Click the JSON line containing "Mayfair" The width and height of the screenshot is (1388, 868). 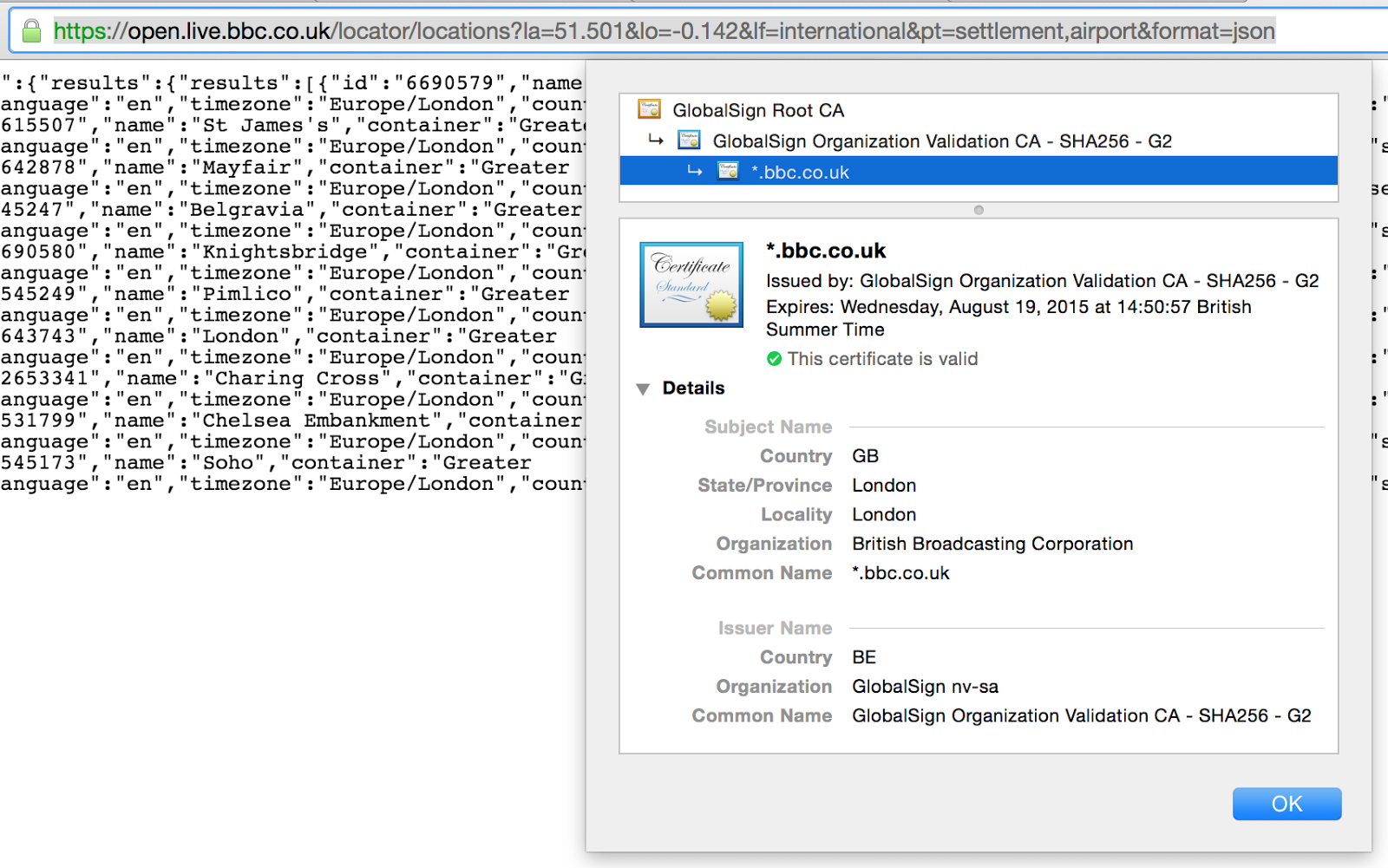pyautogui.click(x=285, y=167)
